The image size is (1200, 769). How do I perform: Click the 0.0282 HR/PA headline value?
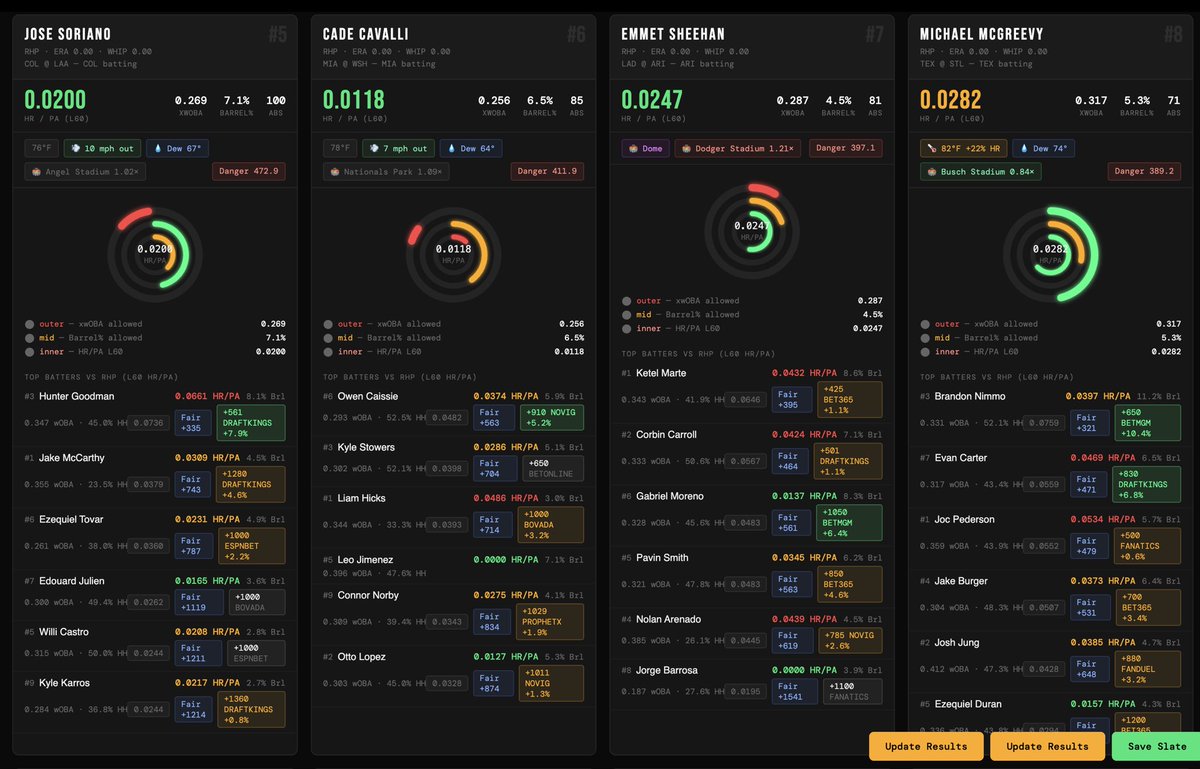pos(951,100)
